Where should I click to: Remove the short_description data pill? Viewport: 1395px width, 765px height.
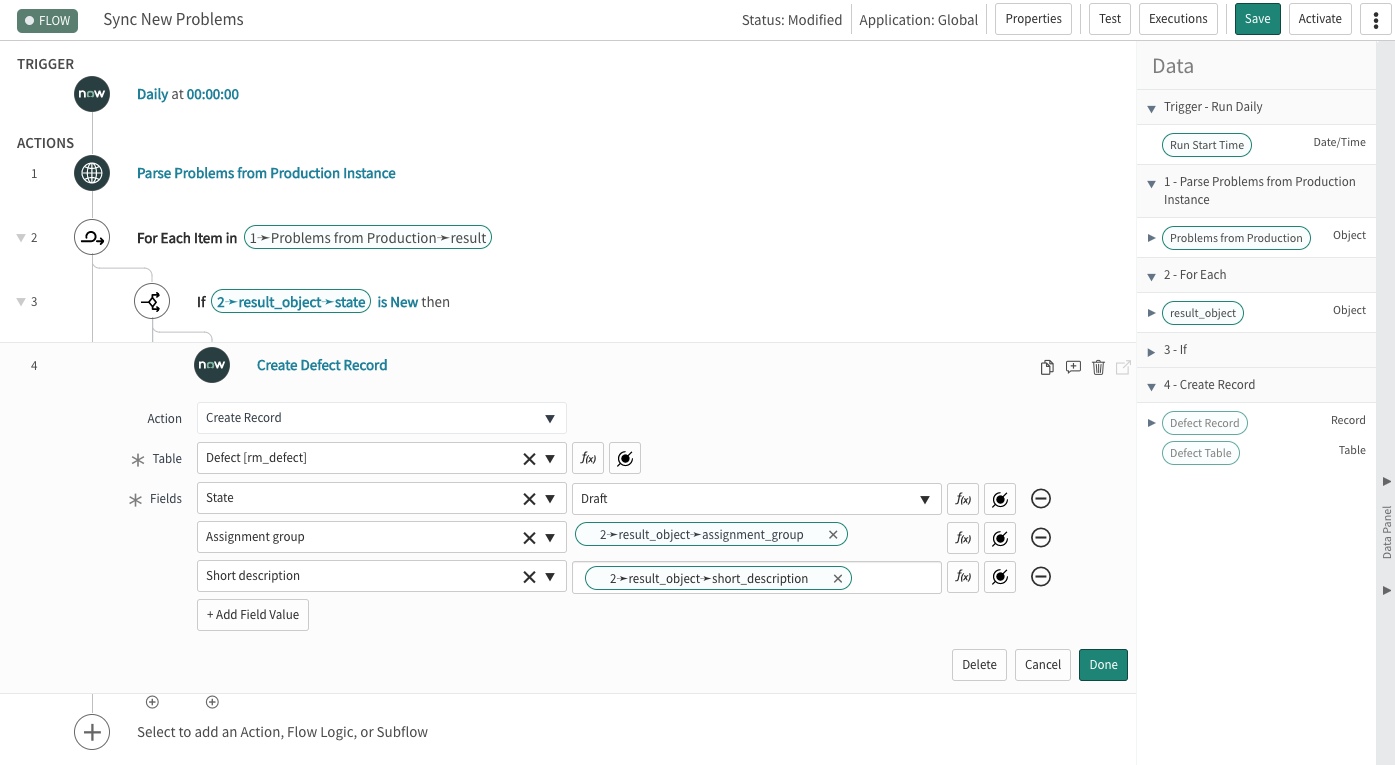(837, 578)
